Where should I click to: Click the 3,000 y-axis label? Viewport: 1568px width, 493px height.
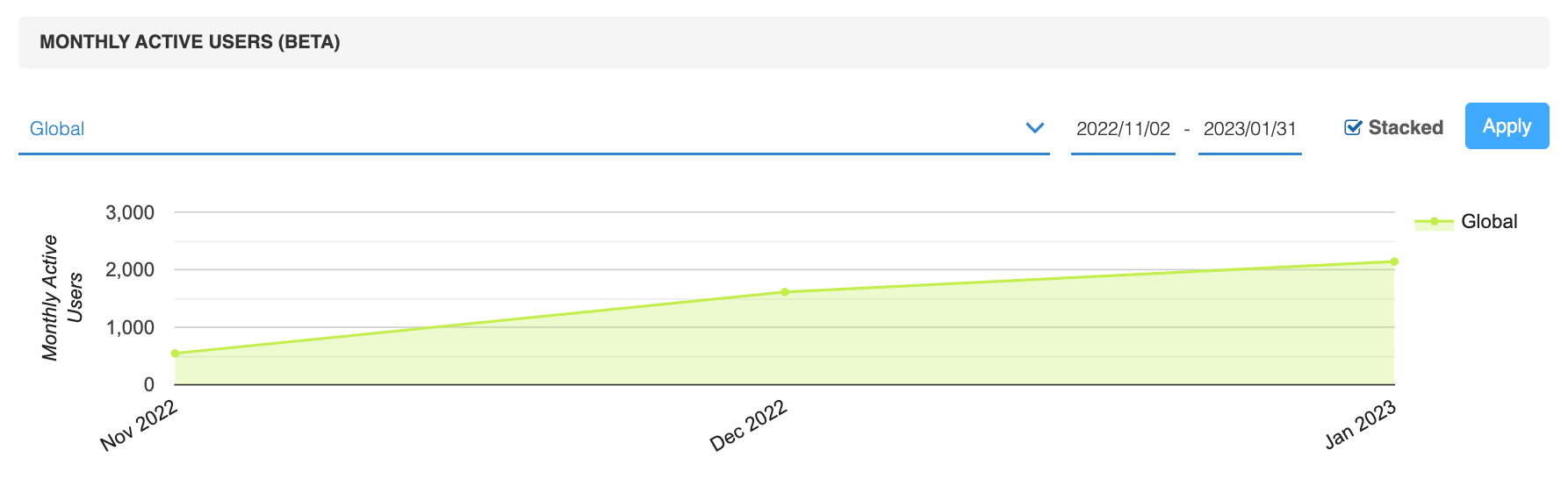click(130, 212)
